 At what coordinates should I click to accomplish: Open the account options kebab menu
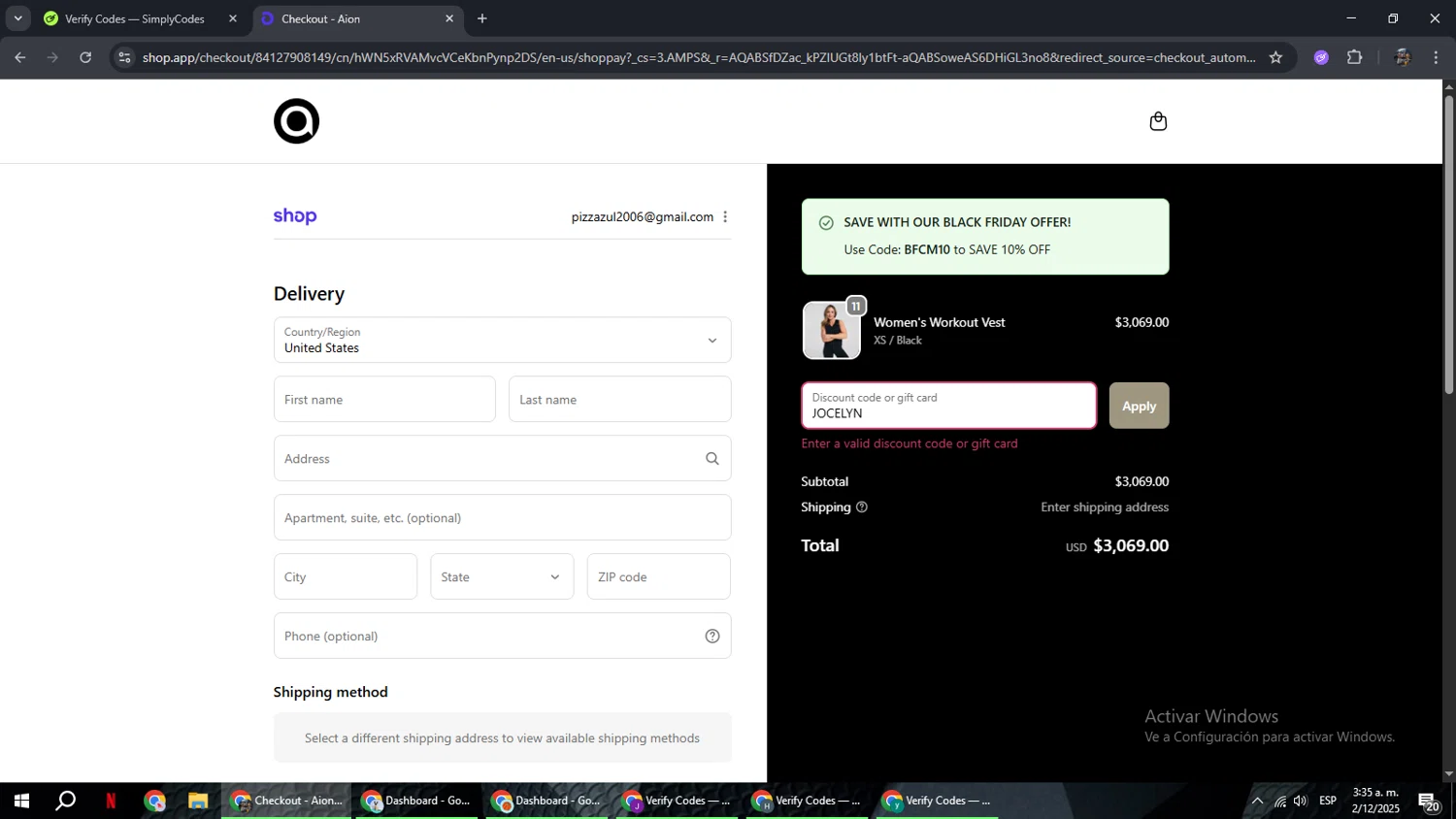[x=725, y=216]
